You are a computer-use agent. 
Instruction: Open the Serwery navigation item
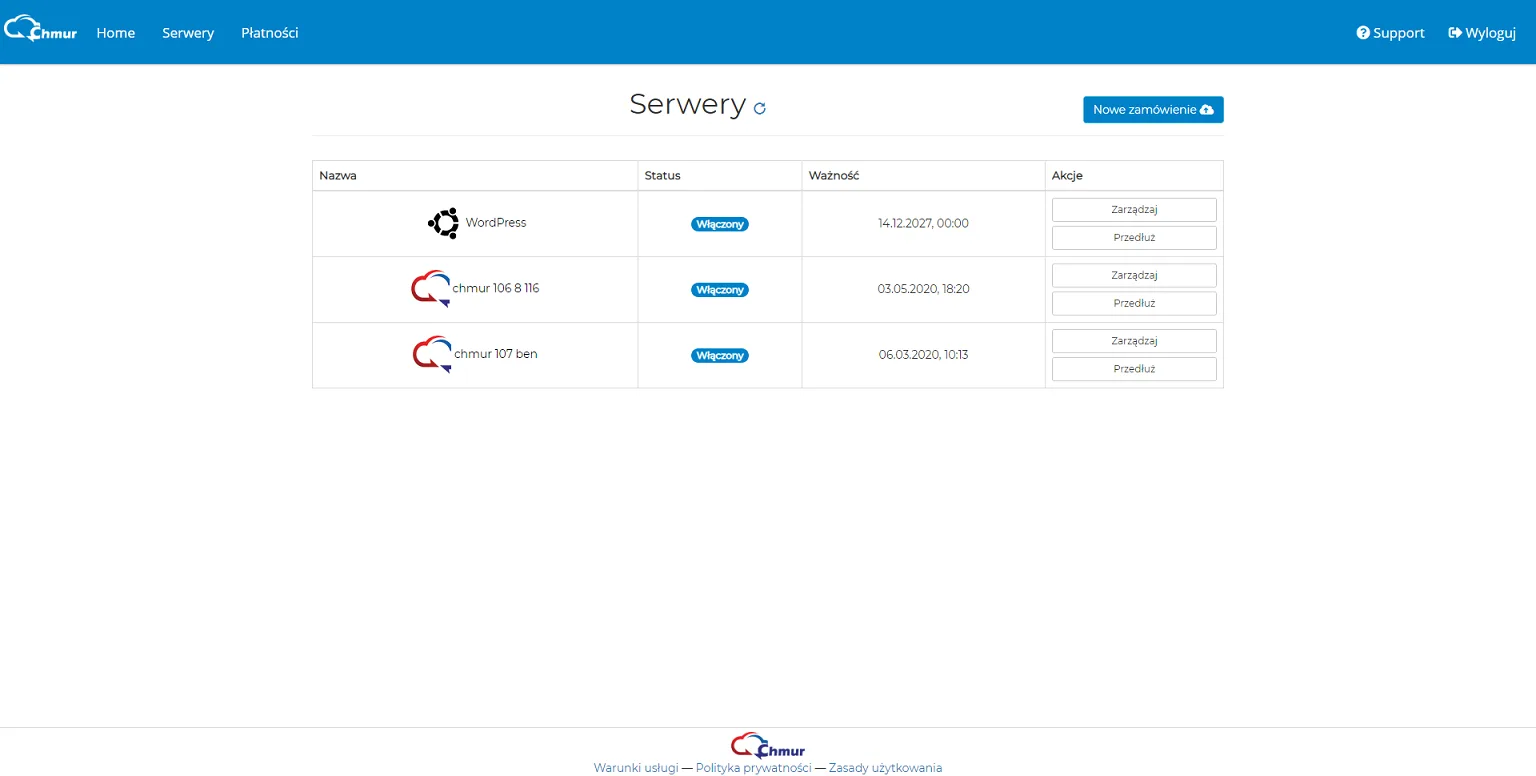[188, 33]
